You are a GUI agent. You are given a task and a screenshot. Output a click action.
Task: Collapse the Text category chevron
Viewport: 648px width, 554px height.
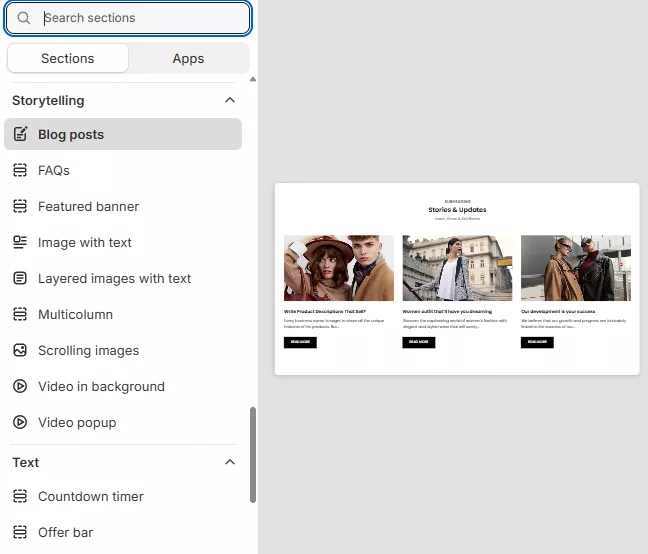(230, 462)
